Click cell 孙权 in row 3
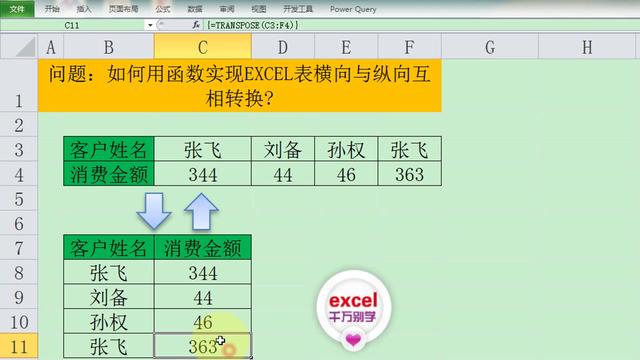The image size is (640, 360). click(346, 149)
